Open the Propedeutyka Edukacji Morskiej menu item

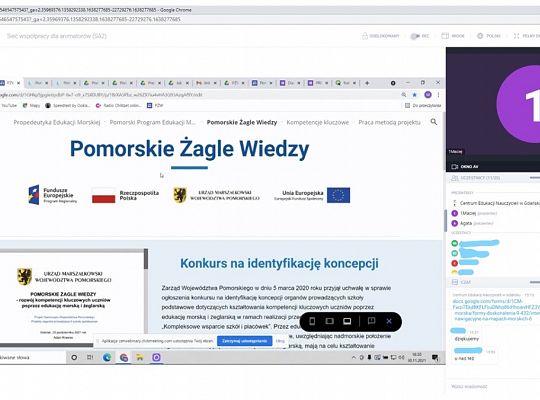[x=57, y=122]
